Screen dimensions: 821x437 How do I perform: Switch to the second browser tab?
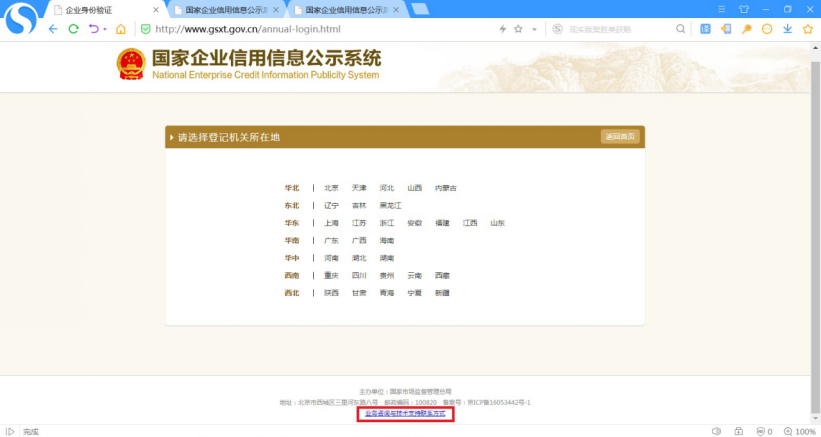pos(225,9)
